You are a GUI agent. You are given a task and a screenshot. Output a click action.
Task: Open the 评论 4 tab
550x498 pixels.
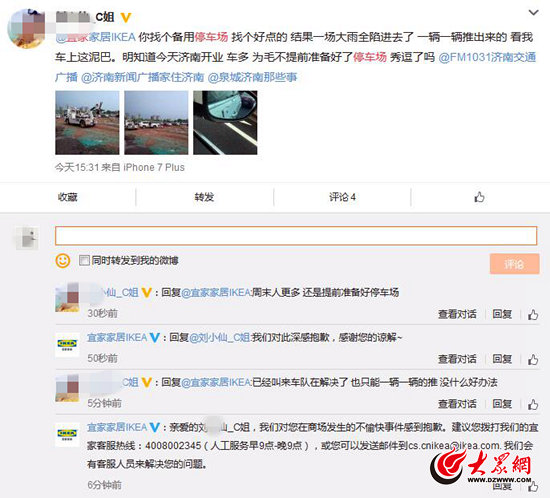(x=342, y=197)
